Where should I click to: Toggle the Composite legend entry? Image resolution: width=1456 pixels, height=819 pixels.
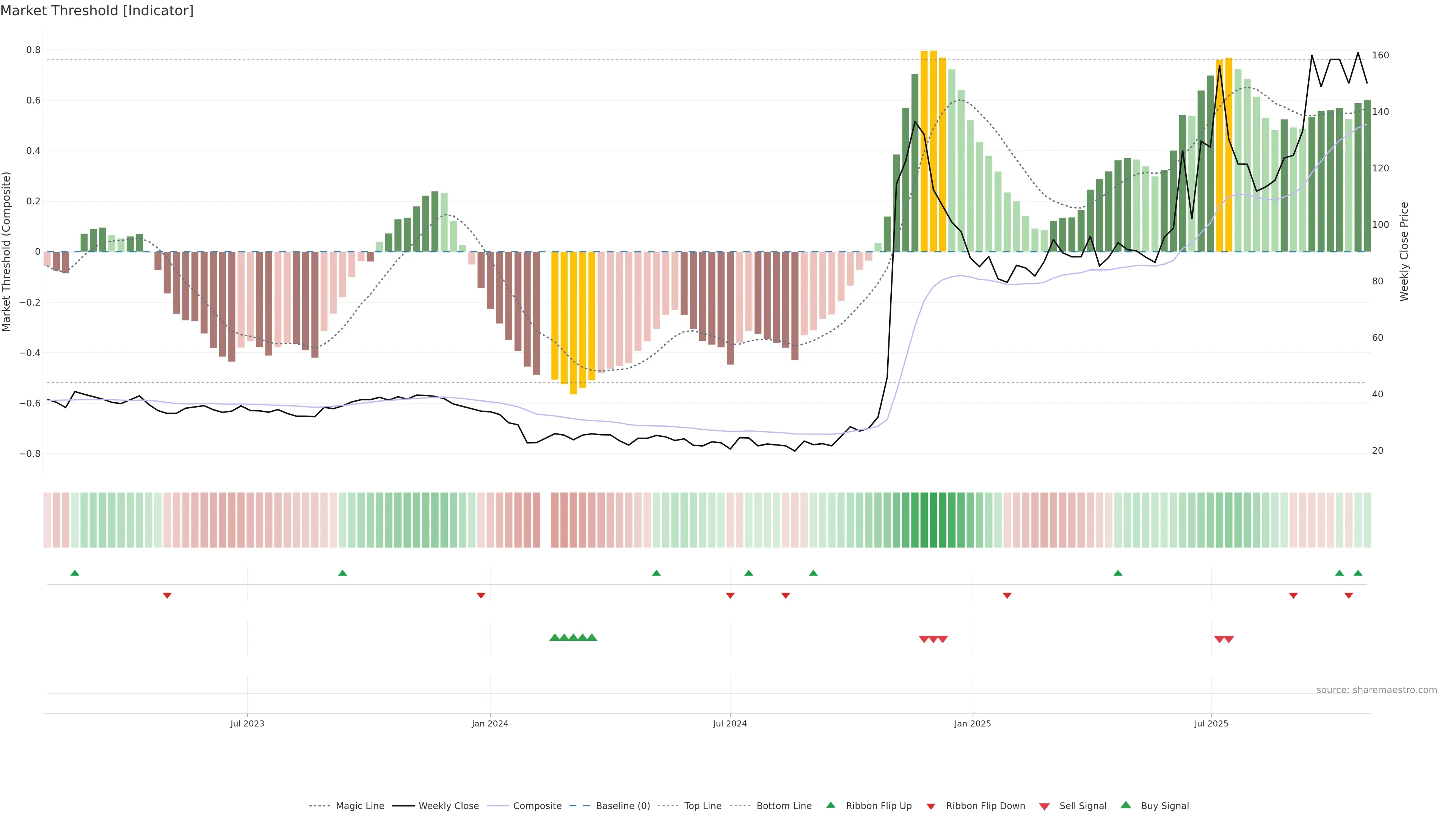pos(537,806)
